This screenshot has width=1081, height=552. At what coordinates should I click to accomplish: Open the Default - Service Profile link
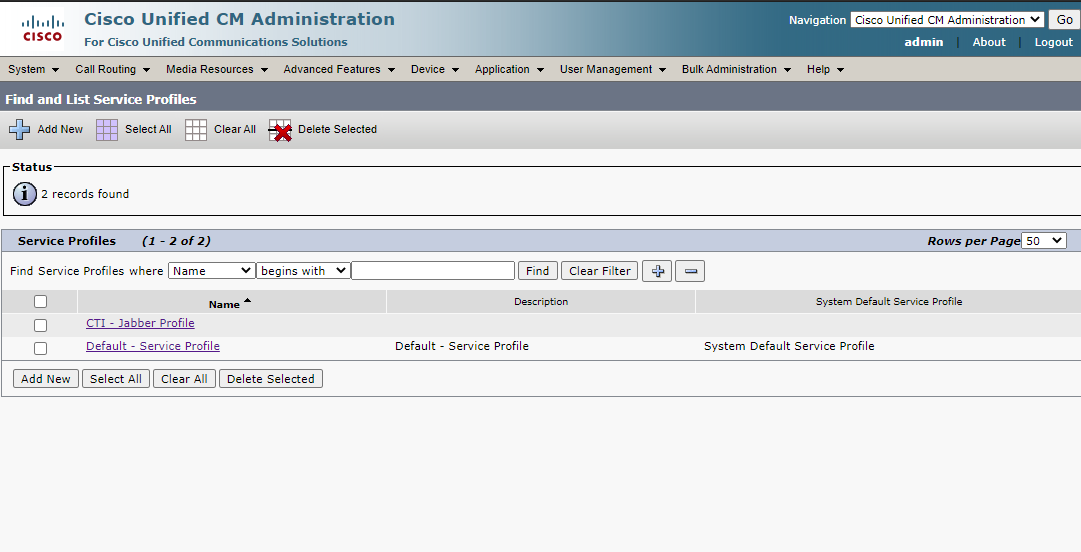(153, 346)
